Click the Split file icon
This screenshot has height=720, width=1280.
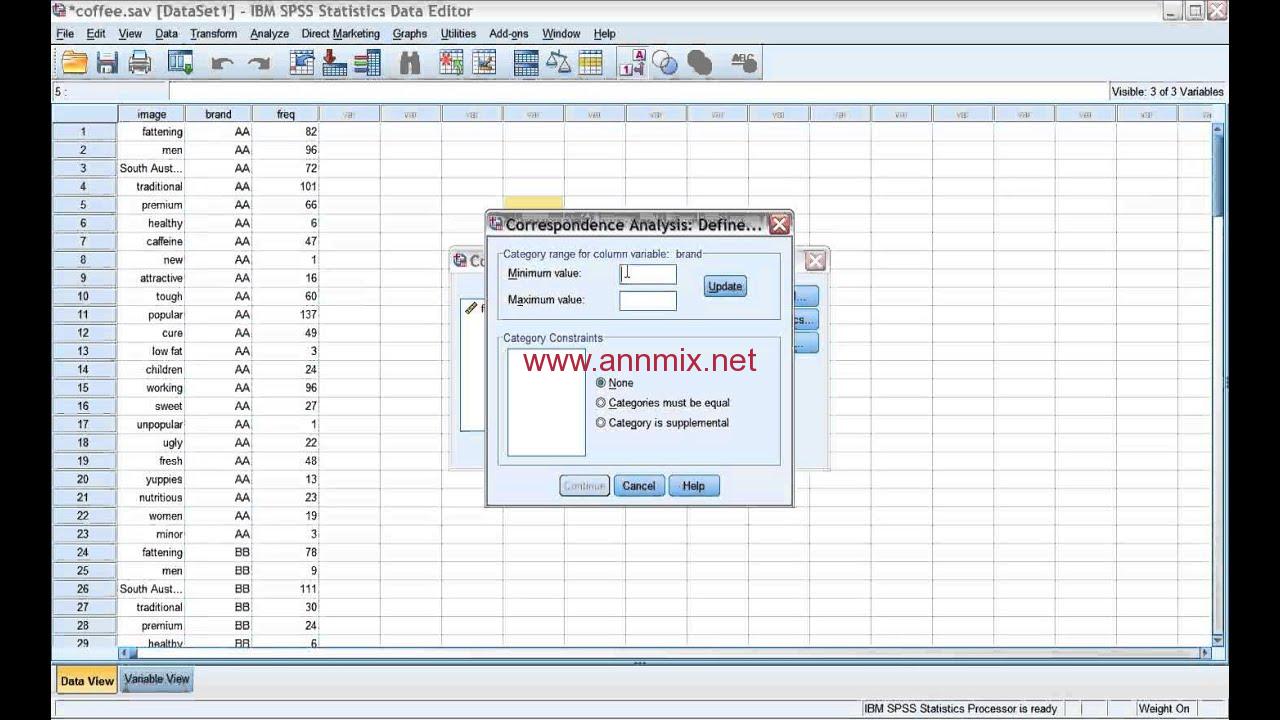[x=526, y=63]
